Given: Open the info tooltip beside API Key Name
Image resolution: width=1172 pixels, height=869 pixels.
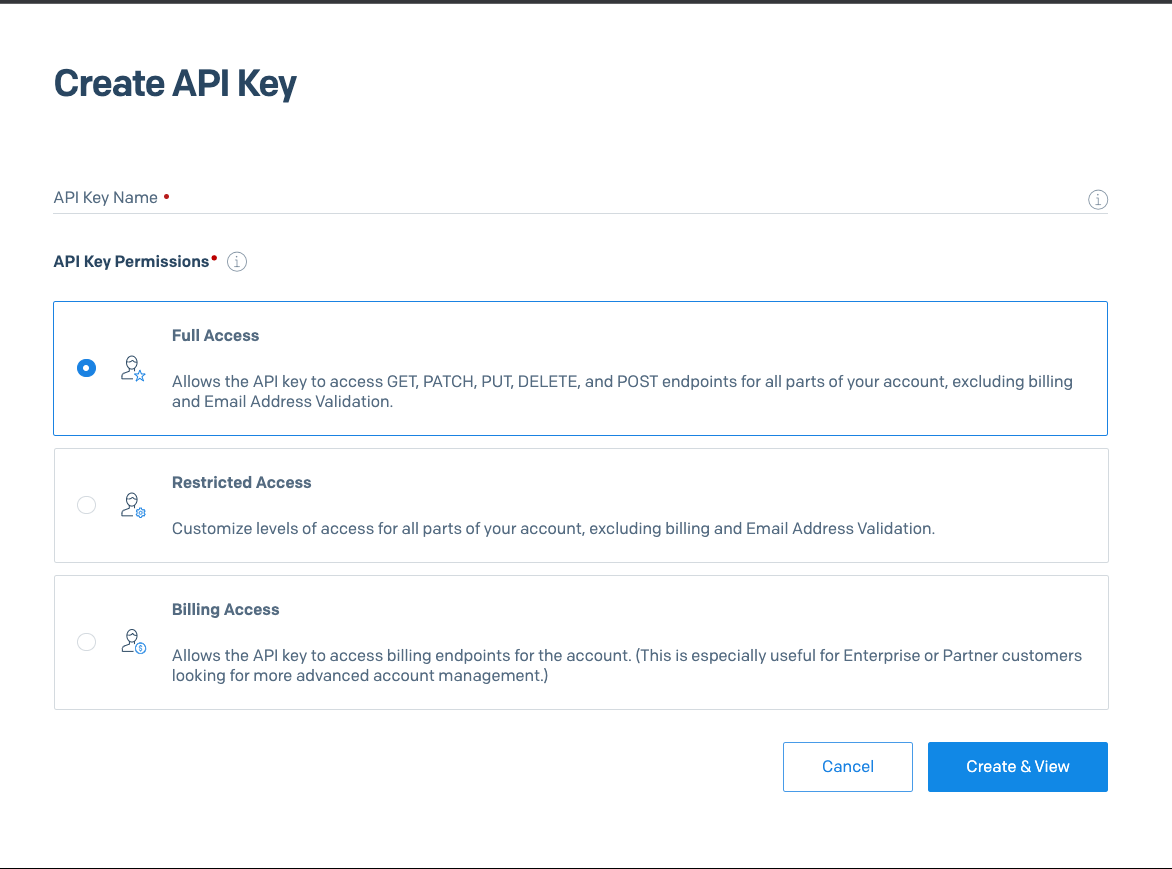Looking at the screenshot, I should pos(1097,200).
